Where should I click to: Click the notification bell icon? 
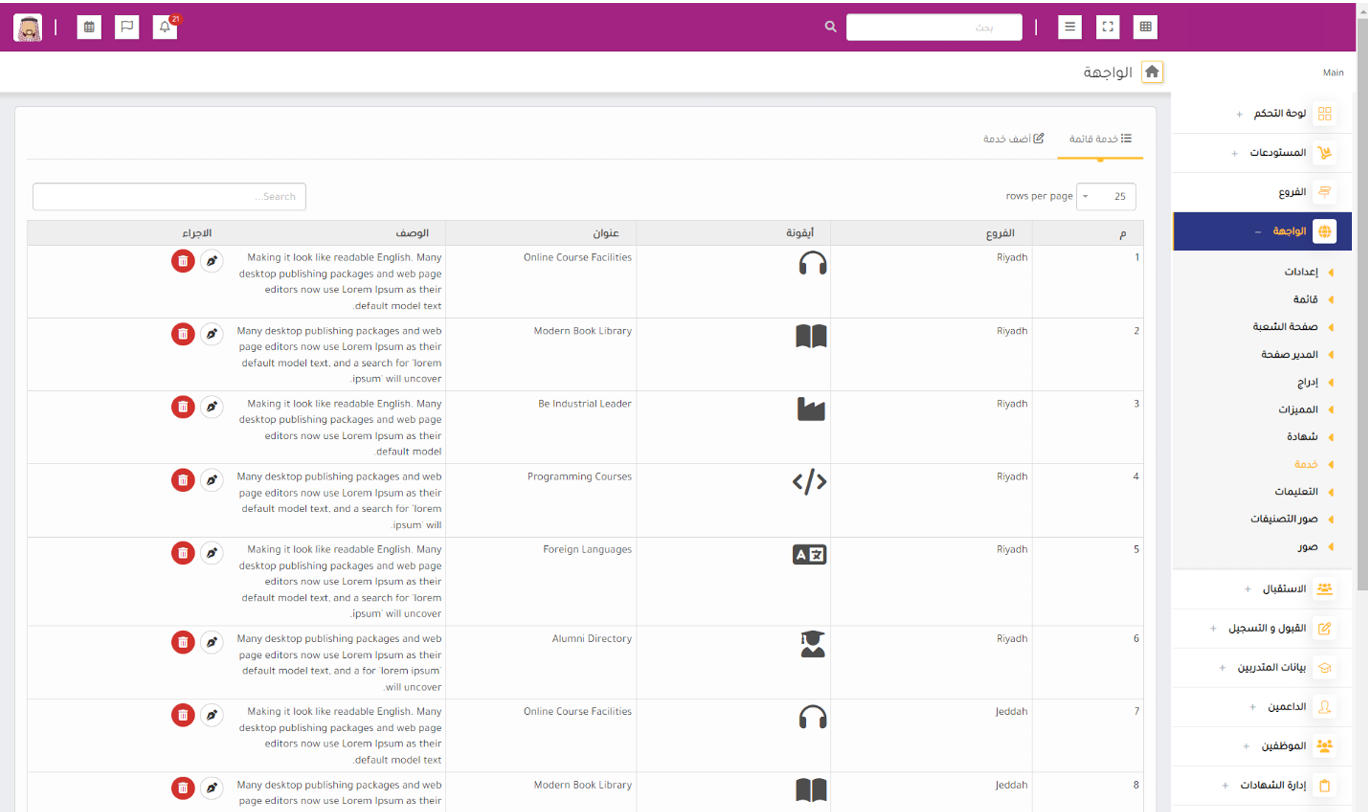pyautogui.click(x=165, y=27)
